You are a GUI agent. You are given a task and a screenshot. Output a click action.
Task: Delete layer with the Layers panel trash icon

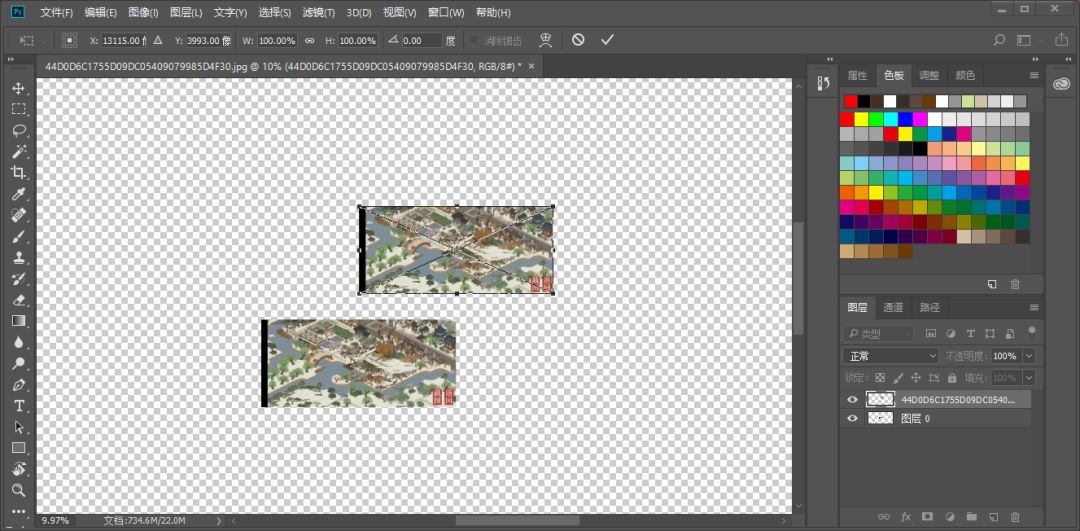pyautogui.click(x=1015, y=517)
